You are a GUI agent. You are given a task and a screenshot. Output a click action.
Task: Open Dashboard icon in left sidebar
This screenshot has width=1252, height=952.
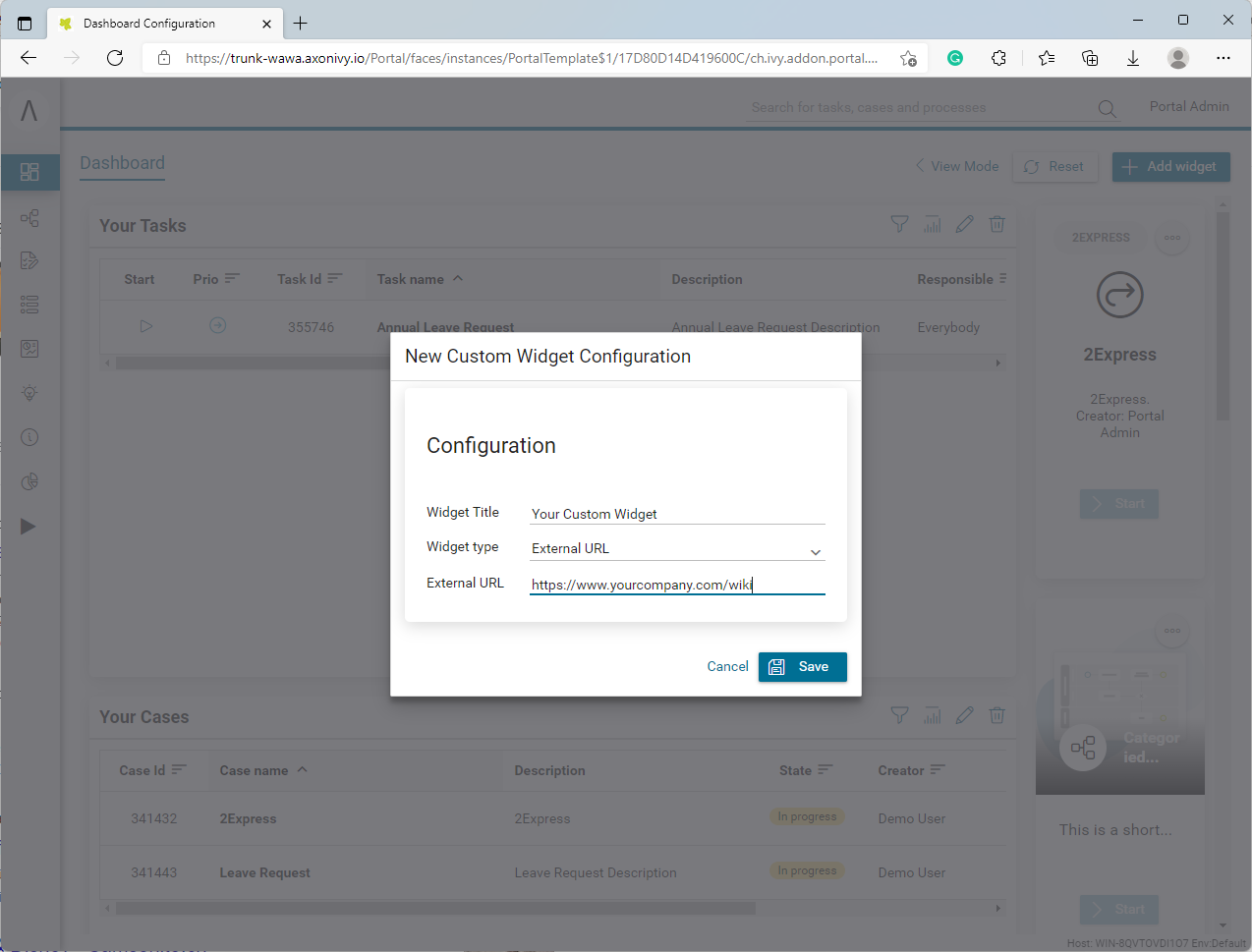(29, 172)
